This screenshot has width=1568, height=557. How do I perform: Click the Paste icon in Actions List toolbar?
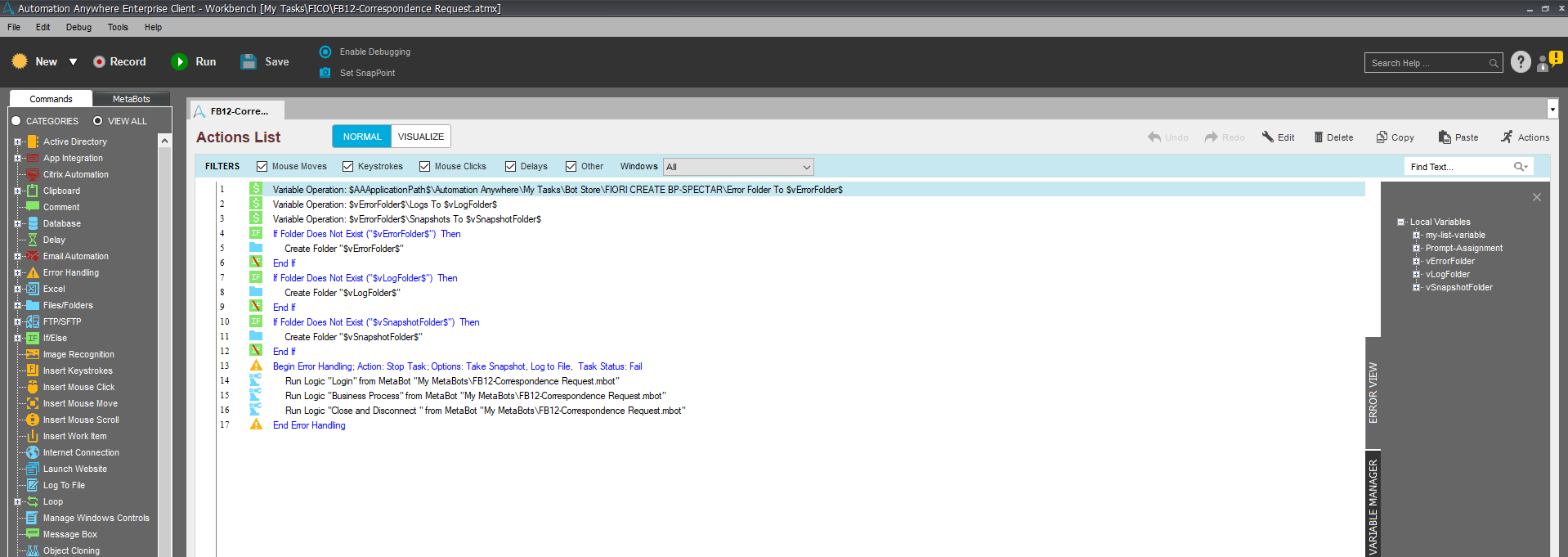[x=1445, y=137]
